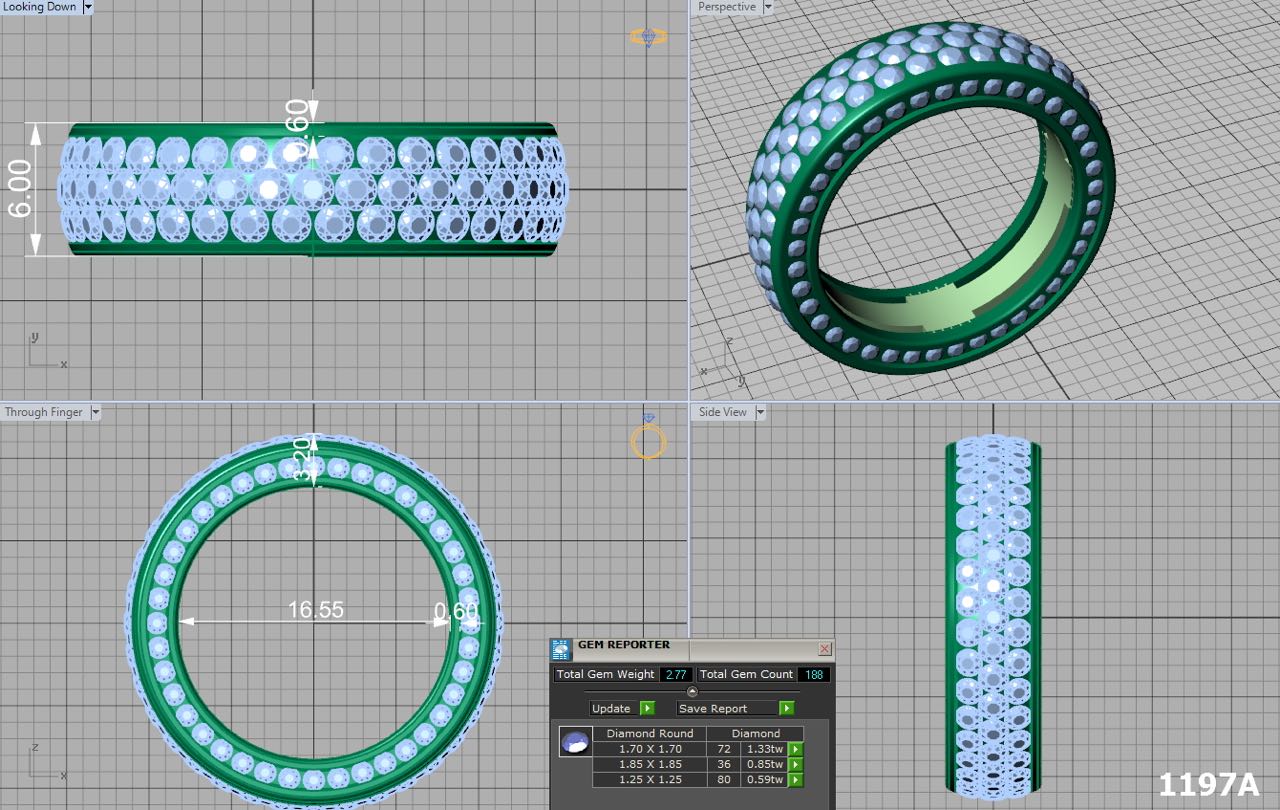Screen dimensions: 1280x810
Task: Click the 0.59tw weight cell
Action: click(764, 779)
